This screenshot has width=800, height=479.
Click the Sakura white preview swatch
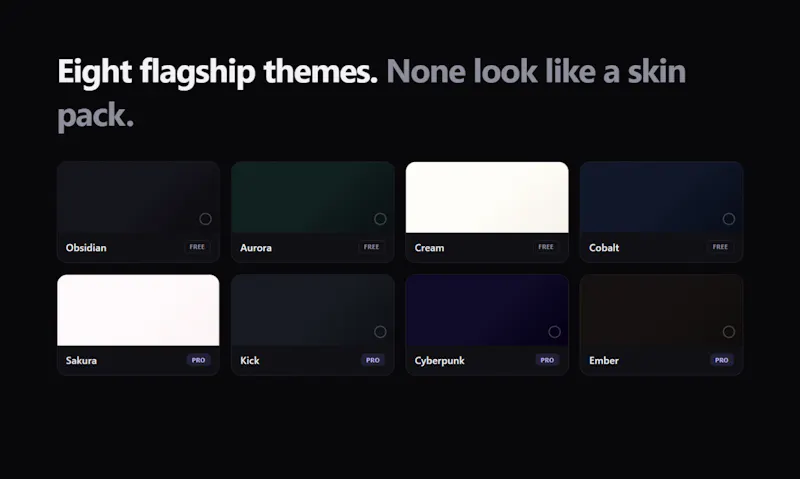pos(138,310)
